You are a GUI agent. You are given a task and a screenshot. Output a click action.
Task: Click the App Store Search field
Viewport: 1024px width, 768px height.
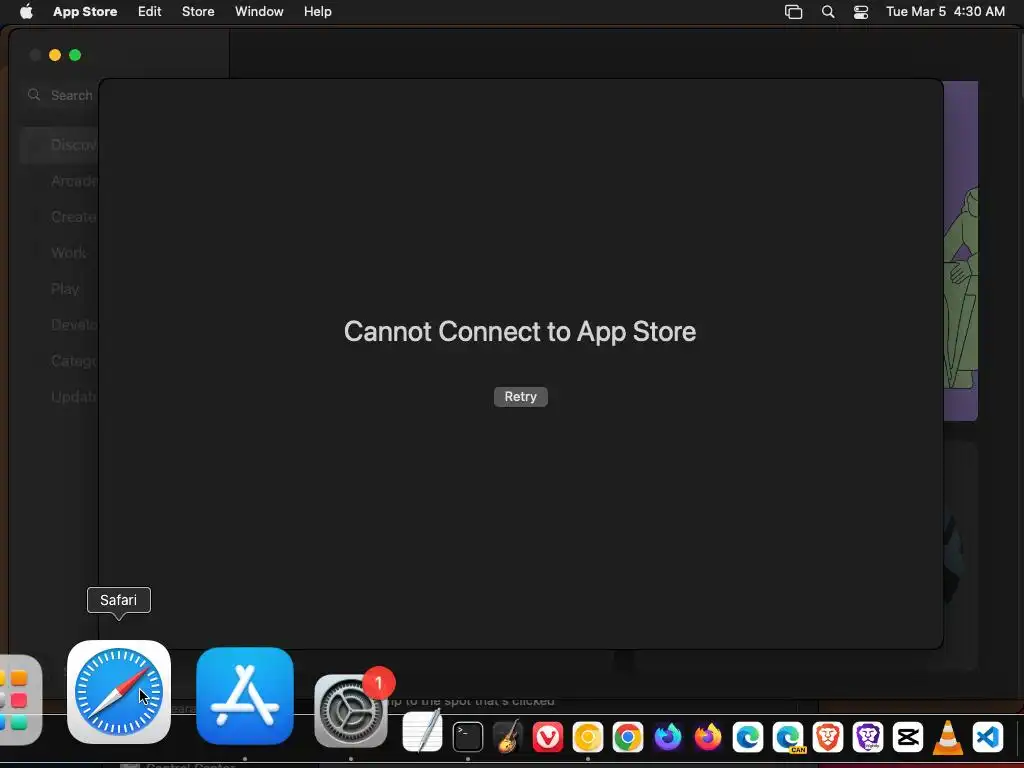(62, 95)
